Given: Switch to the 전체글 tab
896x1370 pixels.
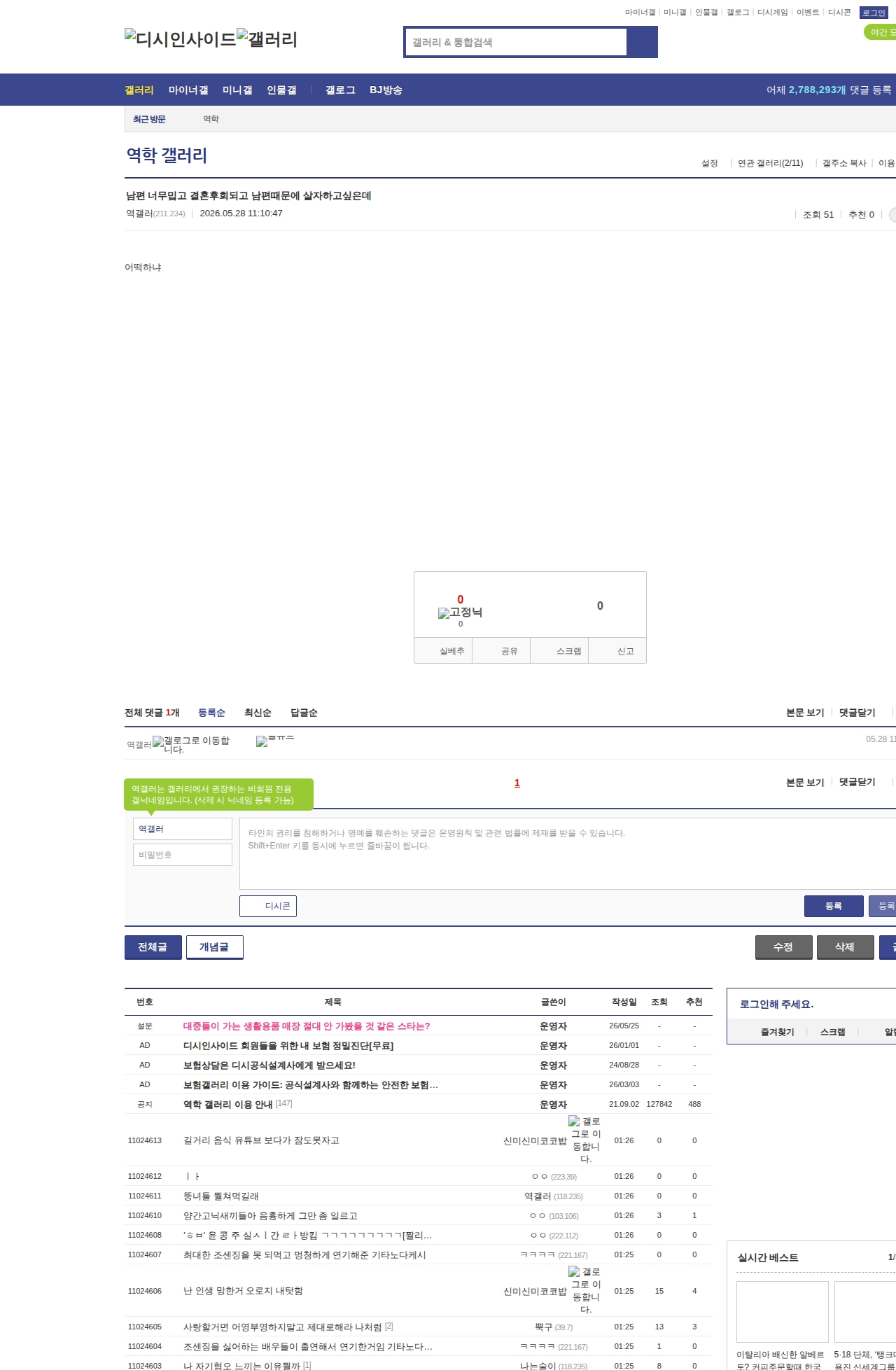Looking at the screenshot, I should pyautogui.click(x=153, y=947).
